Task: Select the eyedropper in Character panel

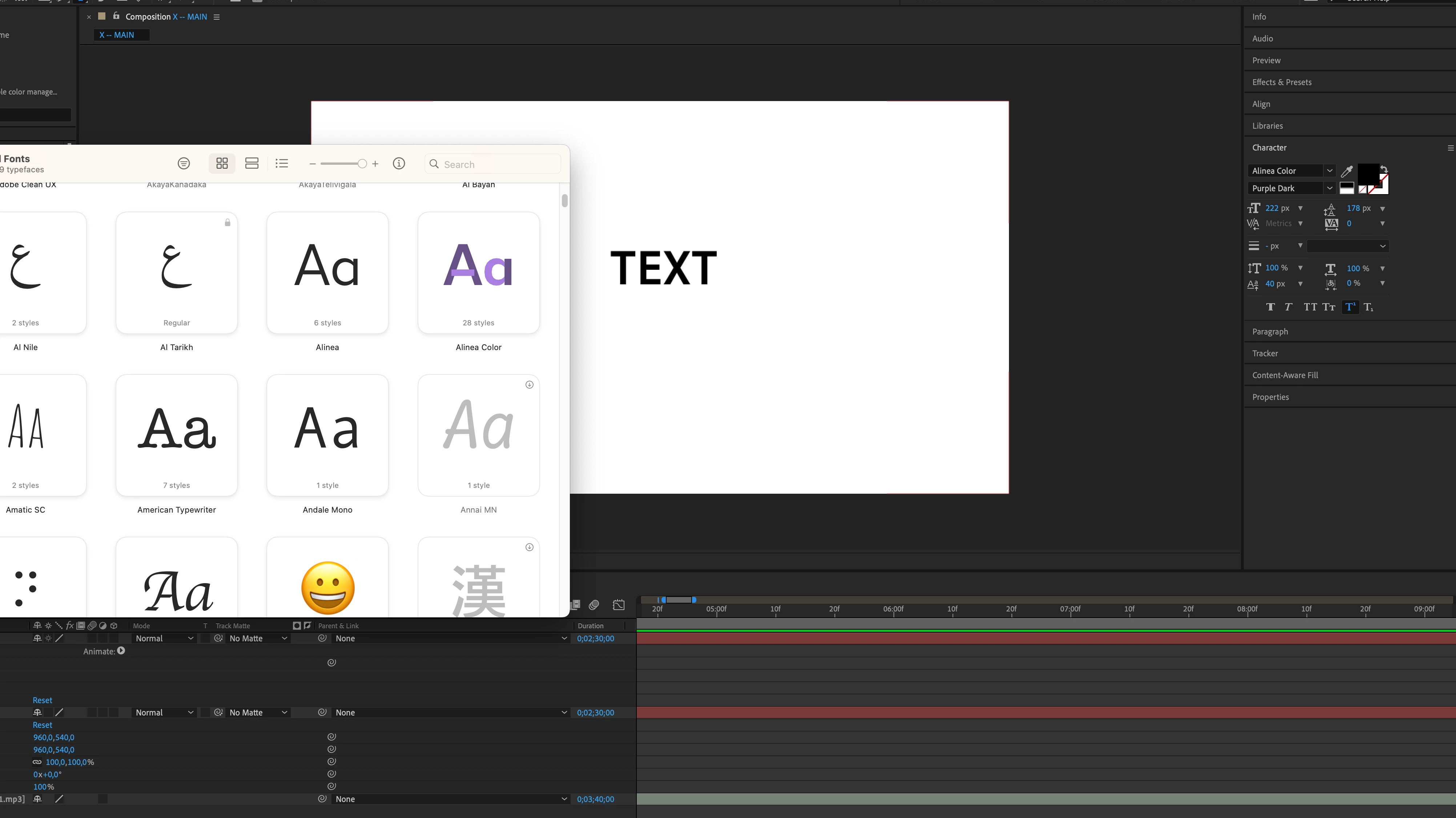Action: (x=1347, y=171)
